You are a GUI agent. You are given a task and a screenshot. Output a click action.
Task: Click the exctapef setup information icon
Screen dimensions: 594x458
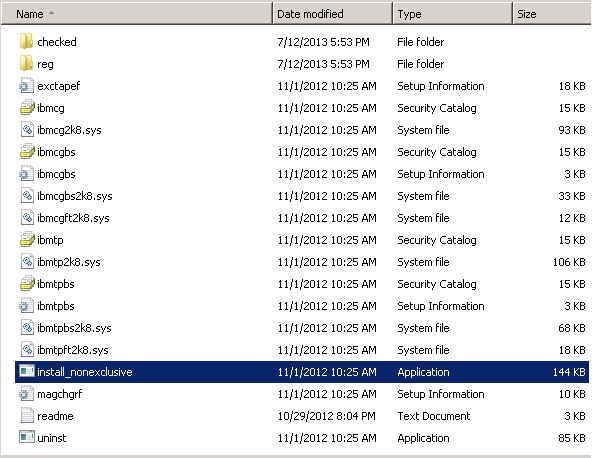tap(26, 85)
